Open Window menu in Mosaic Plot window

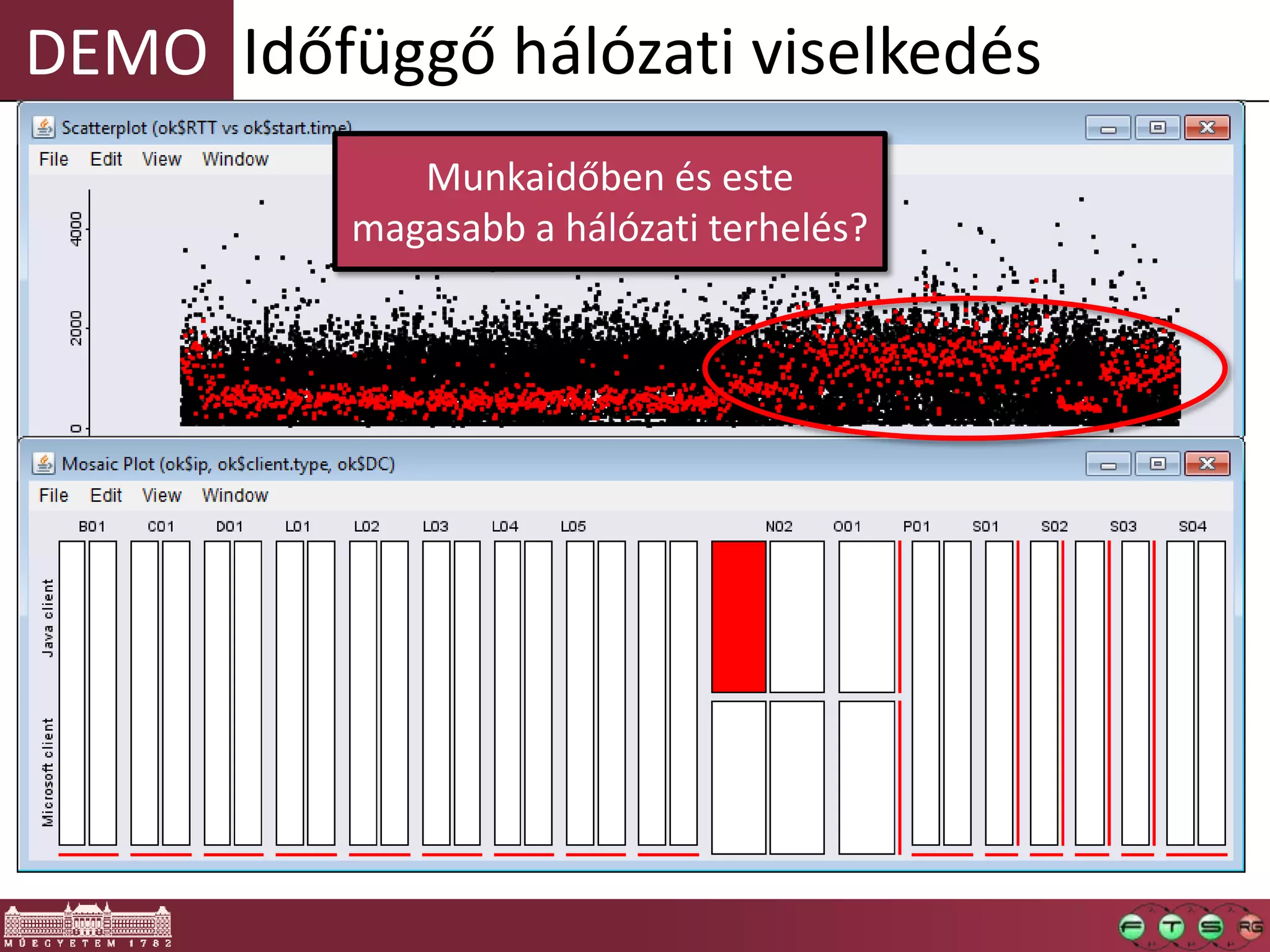(235, 495)
